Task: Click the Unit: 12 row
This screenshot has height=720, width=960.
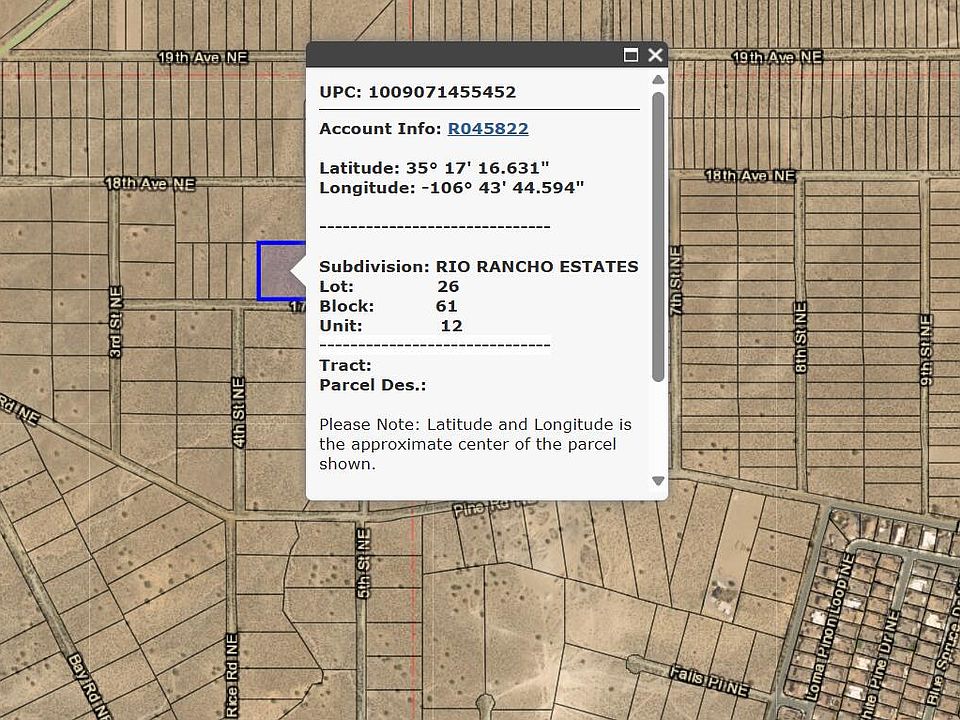Action: tap(391, 326)
